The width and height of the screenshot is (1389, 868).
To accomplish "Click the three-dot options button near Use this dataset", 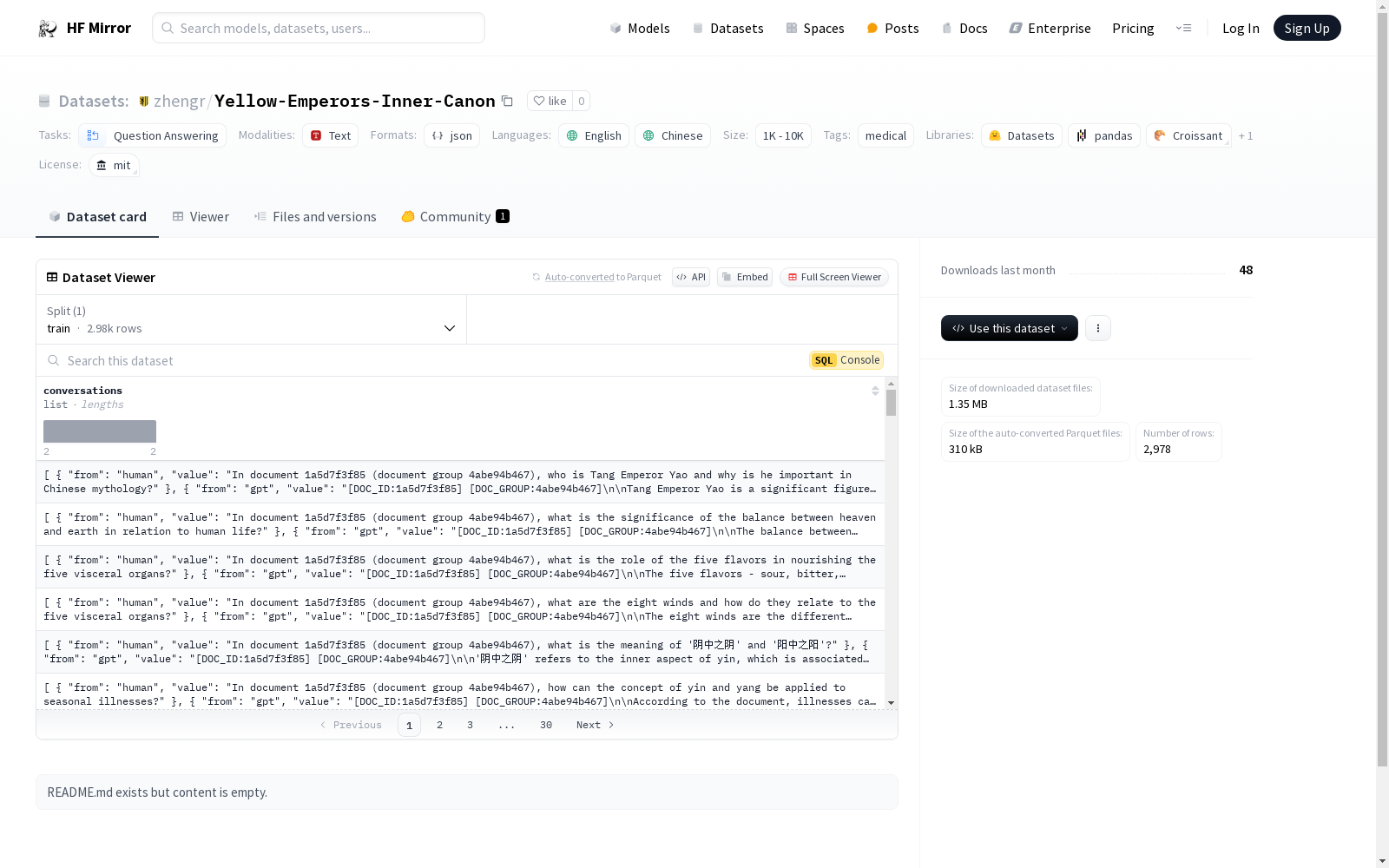I will click(x=1098, y=328).
